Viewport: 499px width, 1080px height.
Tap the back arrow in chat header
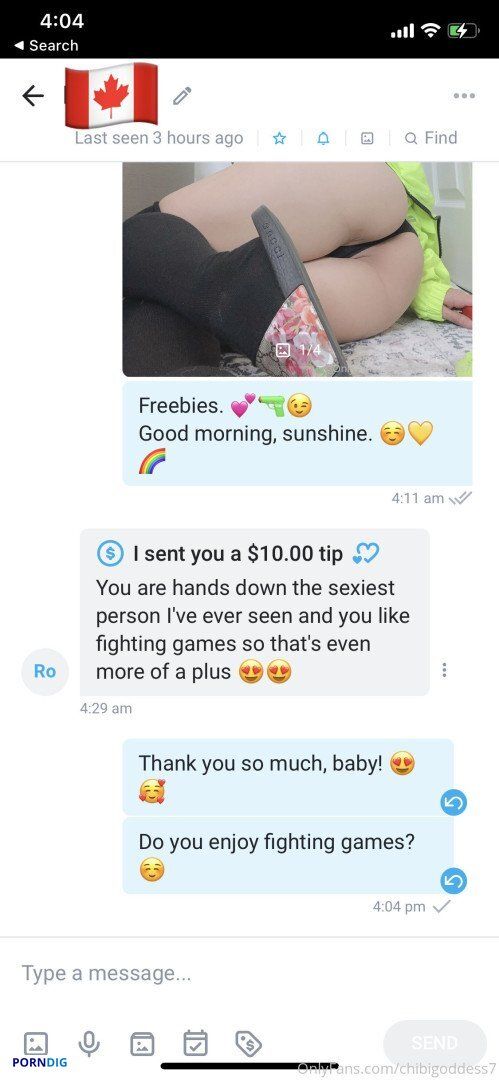tap(33, 96)
